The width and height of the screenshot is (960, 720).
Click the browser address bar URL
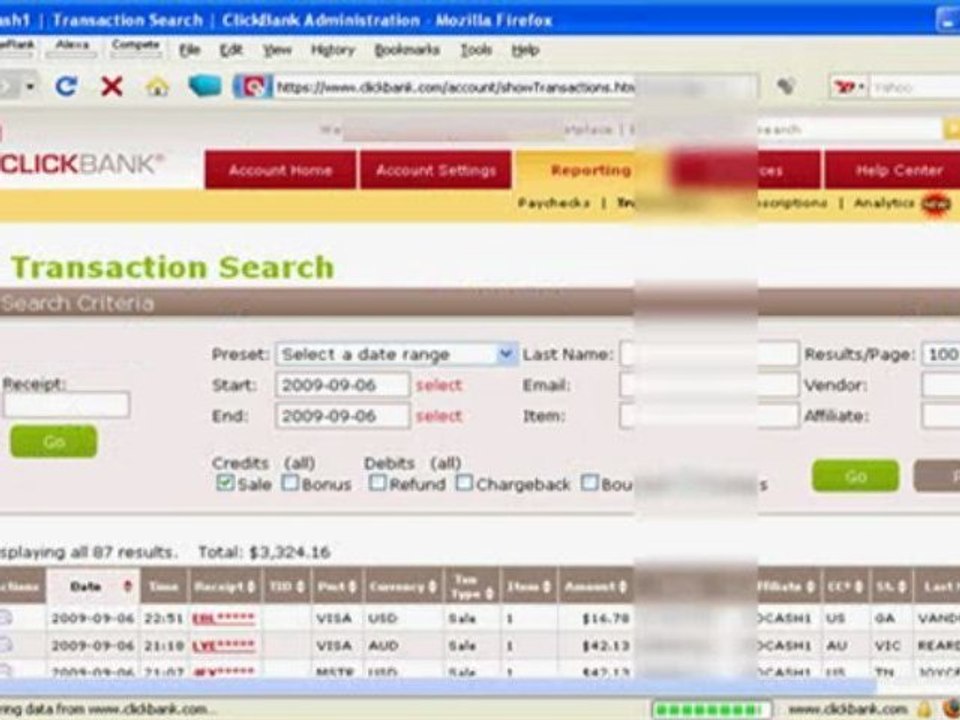coord(455,87)
